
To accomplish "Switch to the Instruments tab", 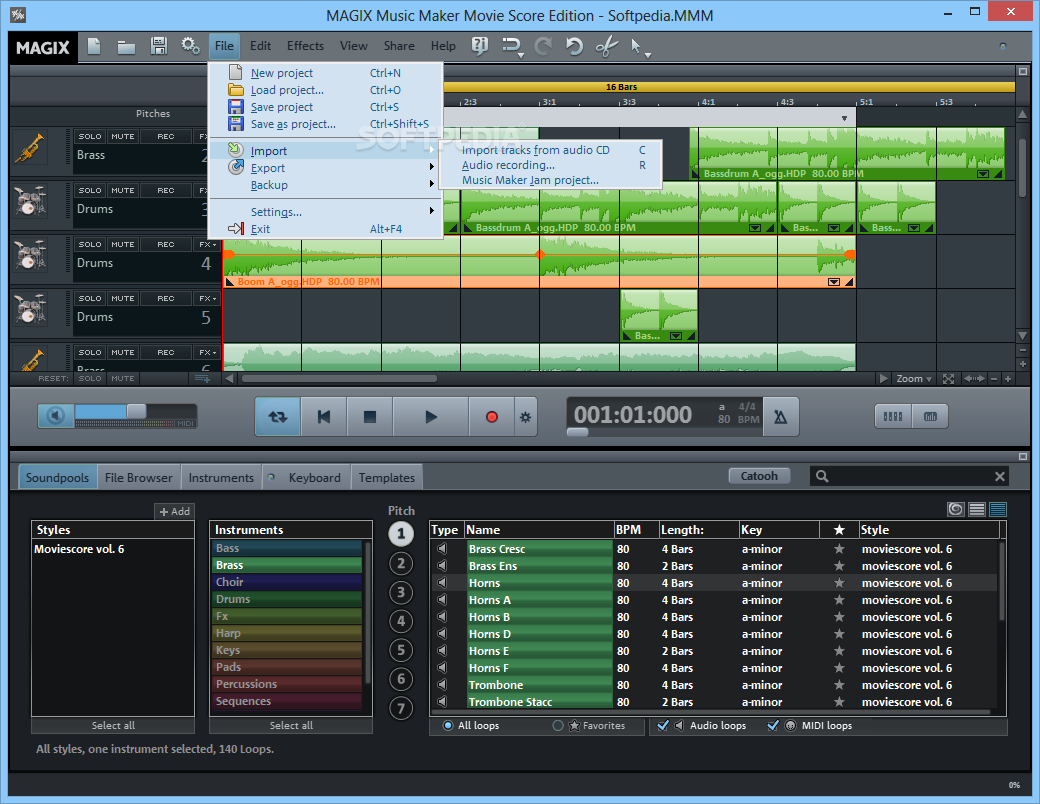I will pos(221,478).
